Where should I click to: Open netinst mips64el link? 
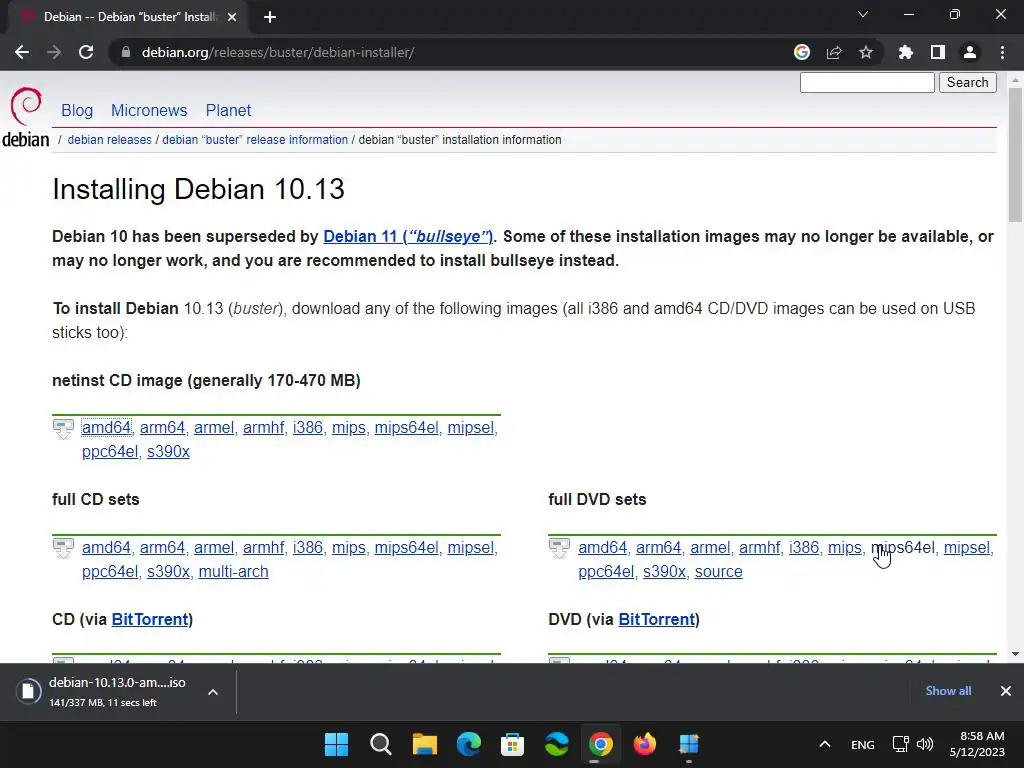[406, 428]
